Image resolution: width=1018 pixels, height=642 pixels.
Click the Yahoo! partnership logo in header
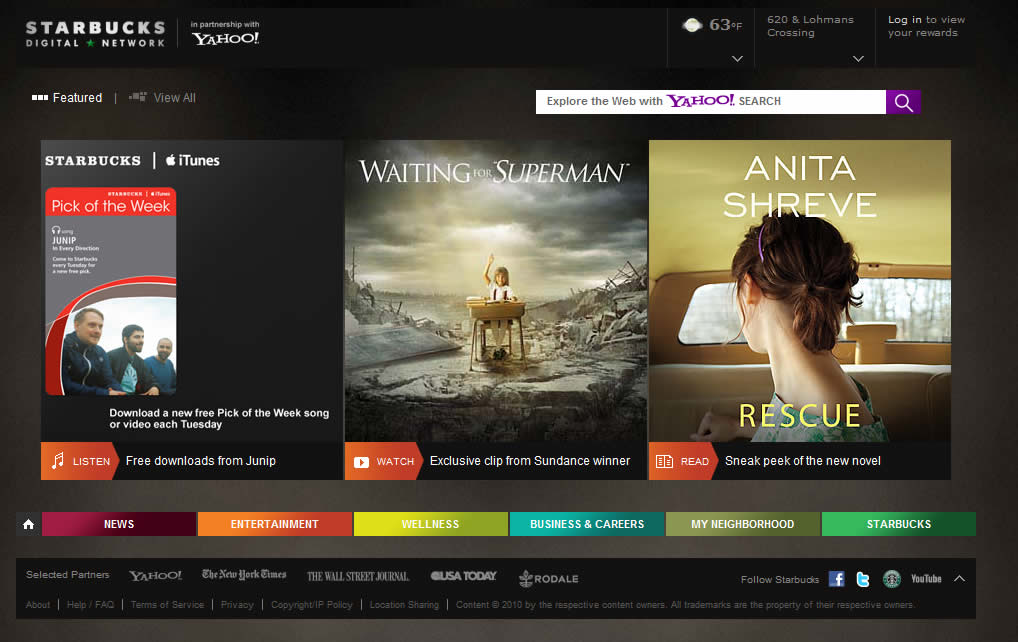[225, 38]
